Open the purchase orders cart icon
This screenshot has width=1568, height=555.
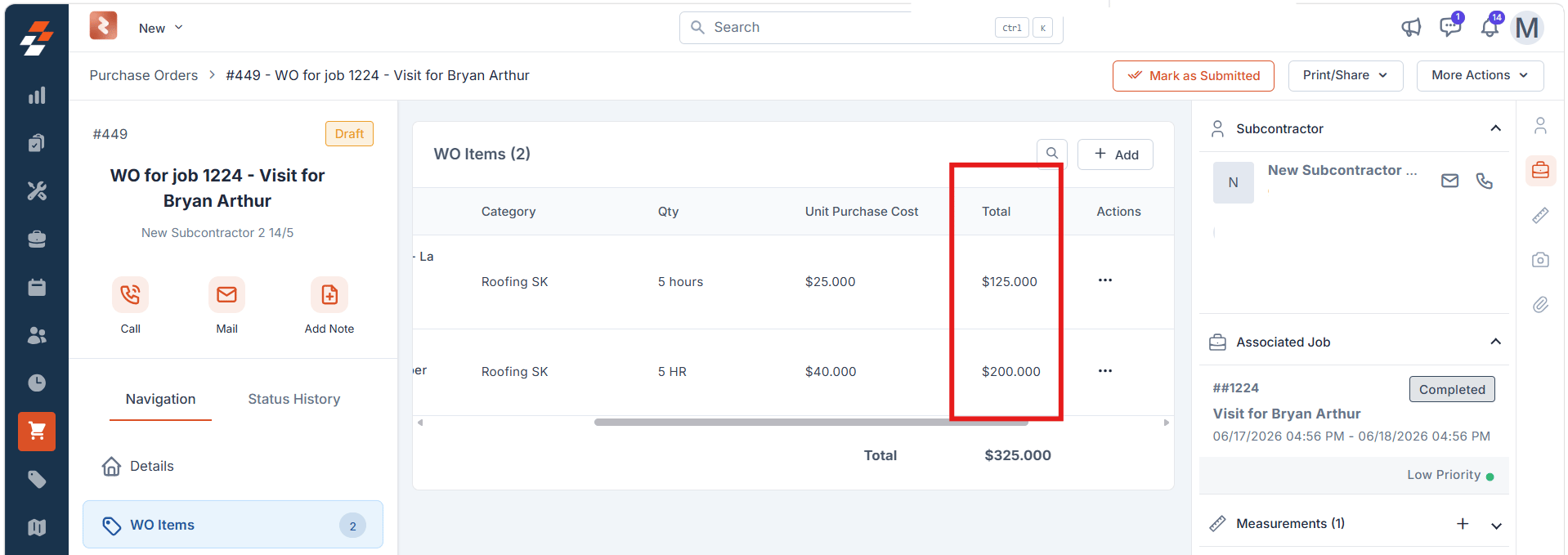(37, 431)
